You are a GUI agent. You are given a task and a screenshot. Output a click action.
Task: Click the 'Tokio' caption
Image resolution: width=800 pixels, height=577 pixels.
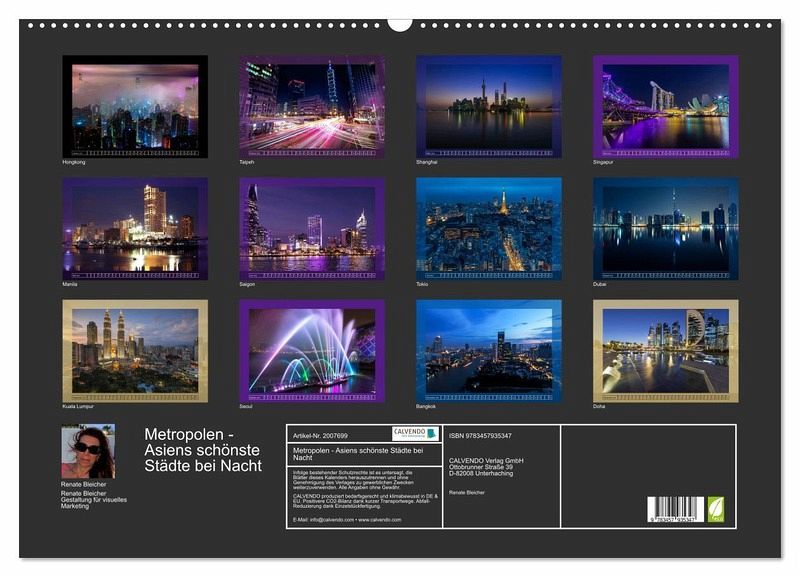pos(422,284)
